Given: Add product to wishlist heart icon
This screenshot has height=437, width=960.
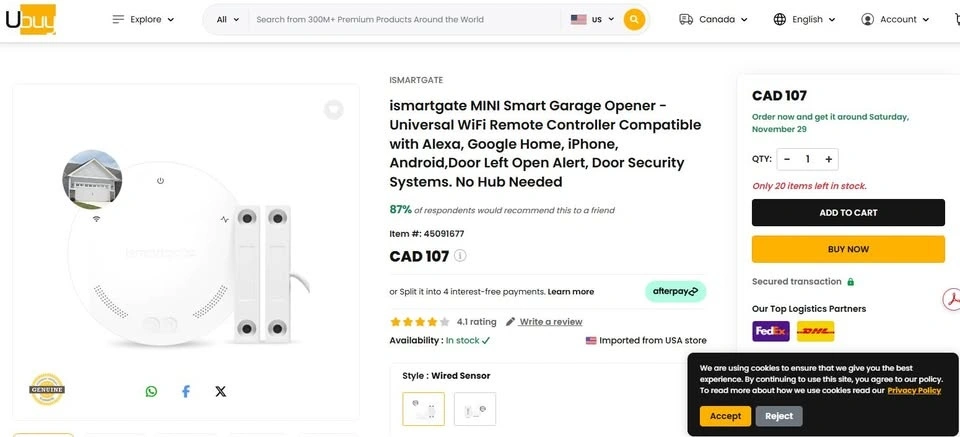Looking at the screenshot, I should 334,109.
